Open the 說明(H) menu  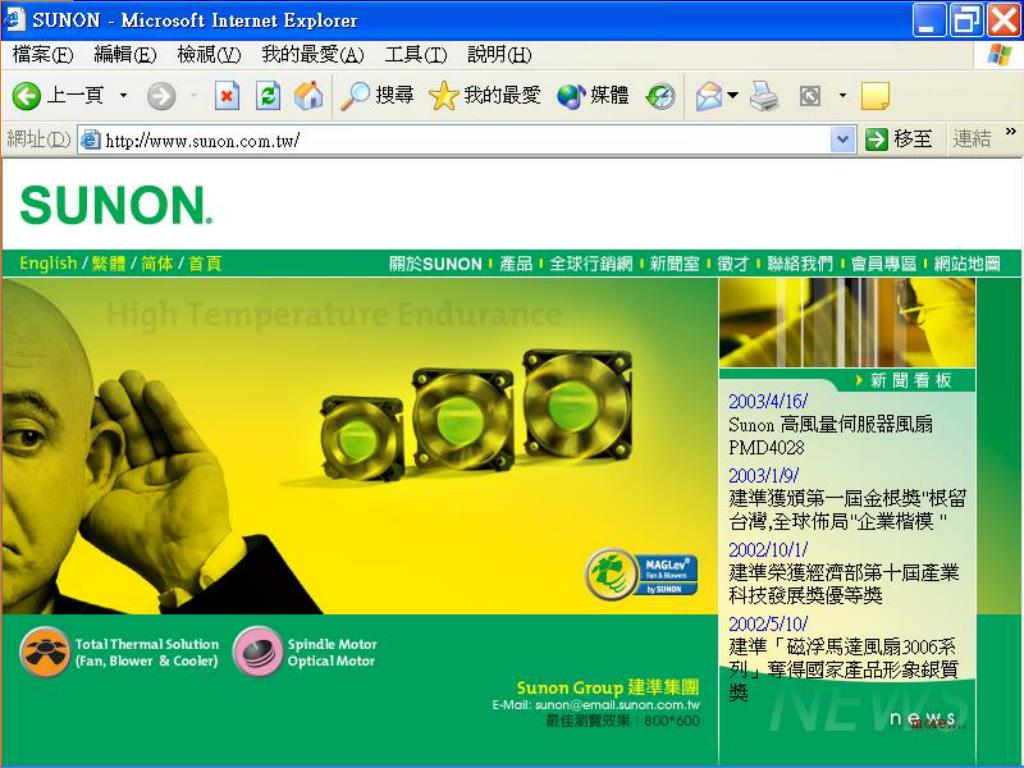[x=500, y=55]
